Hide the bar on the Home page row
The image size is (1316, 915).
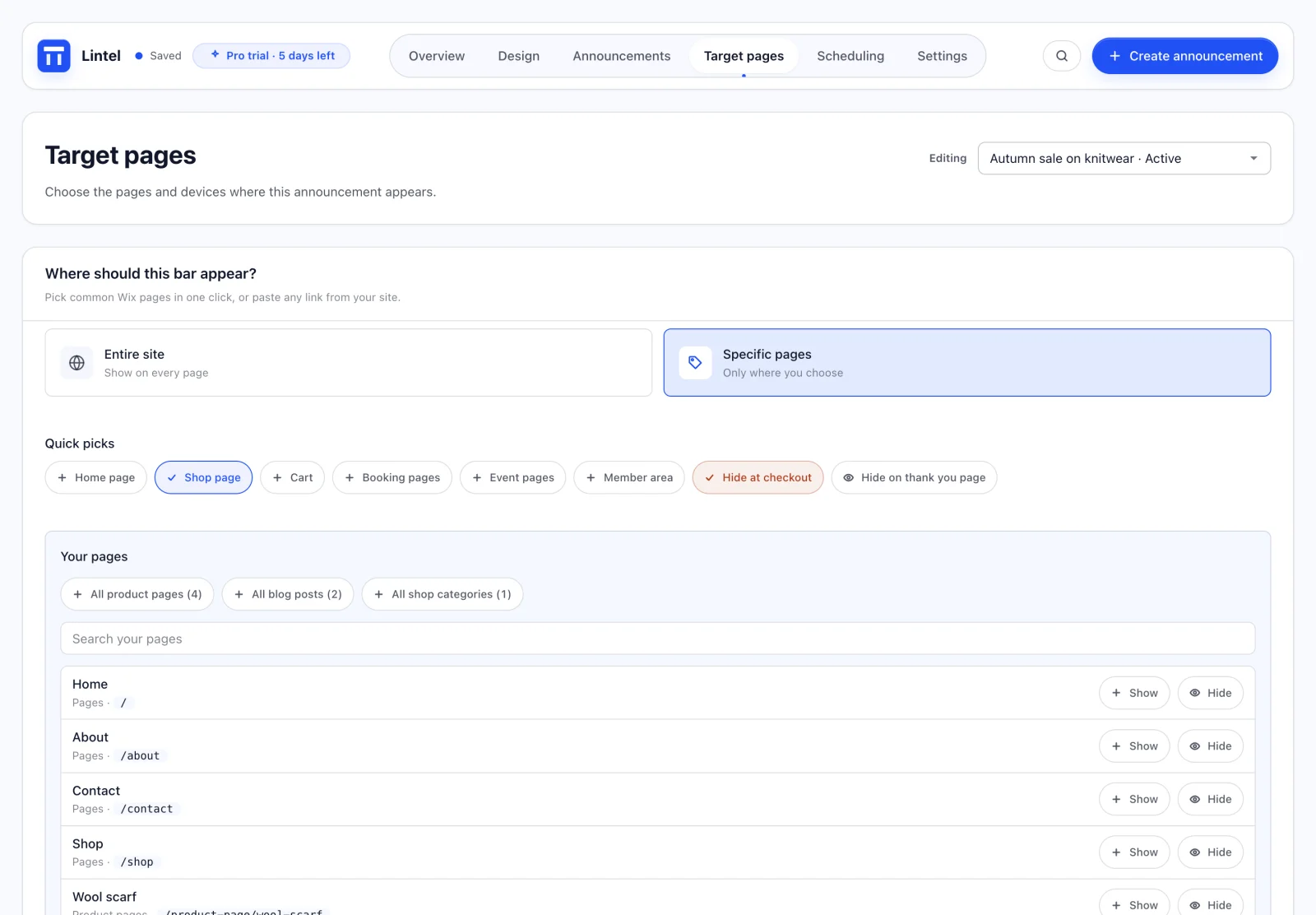coord(1211,693)
